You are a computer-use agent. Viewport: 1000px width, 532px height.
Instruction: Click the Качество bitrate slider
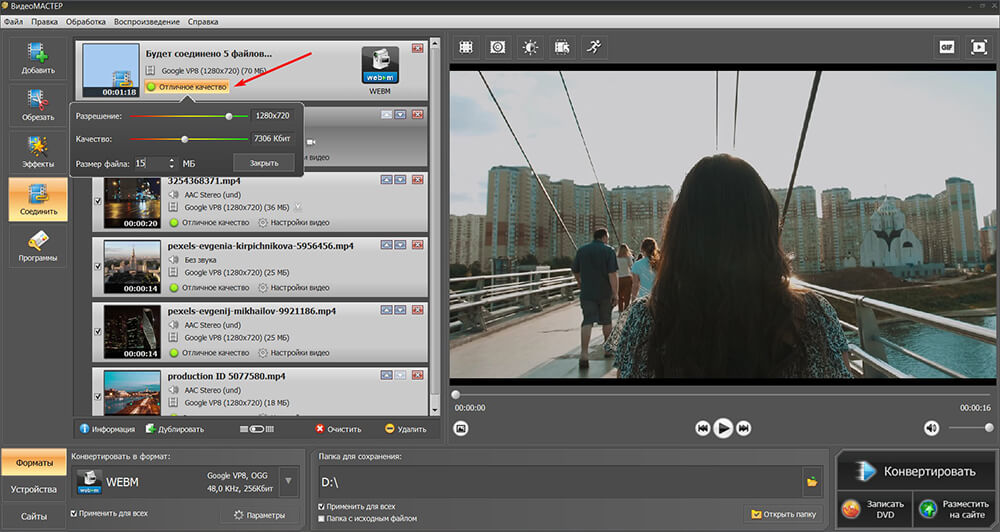coord(189,139)
